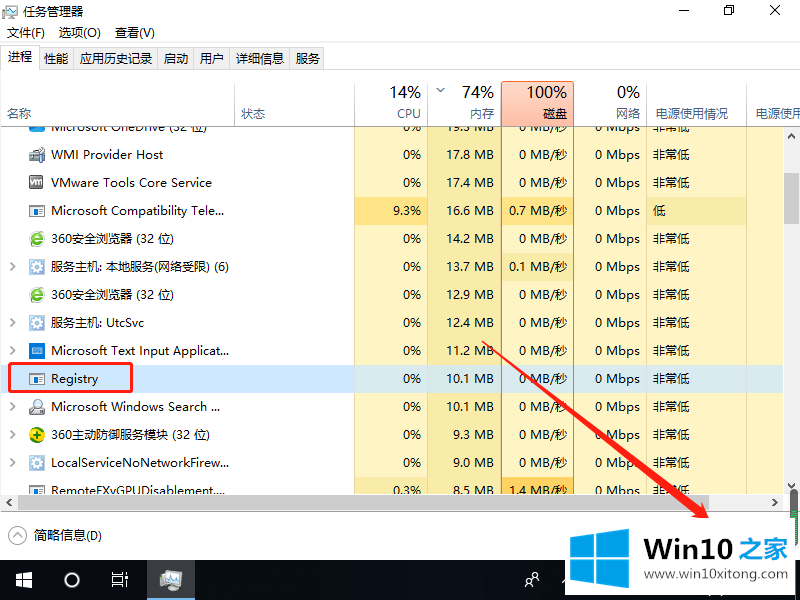Open the 查看(V) menu
This screenshot has height=600, width=800.
pos(135,33)
